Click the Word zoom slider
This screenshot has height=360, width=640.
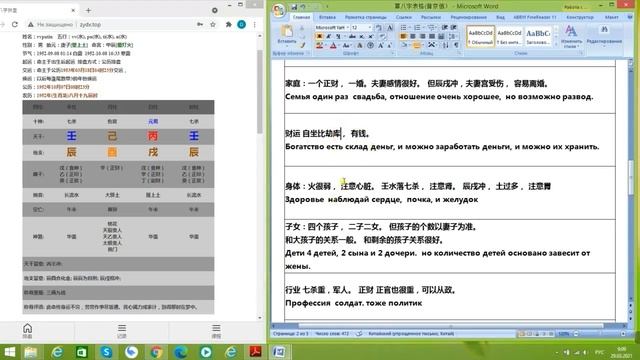[600, 334]
